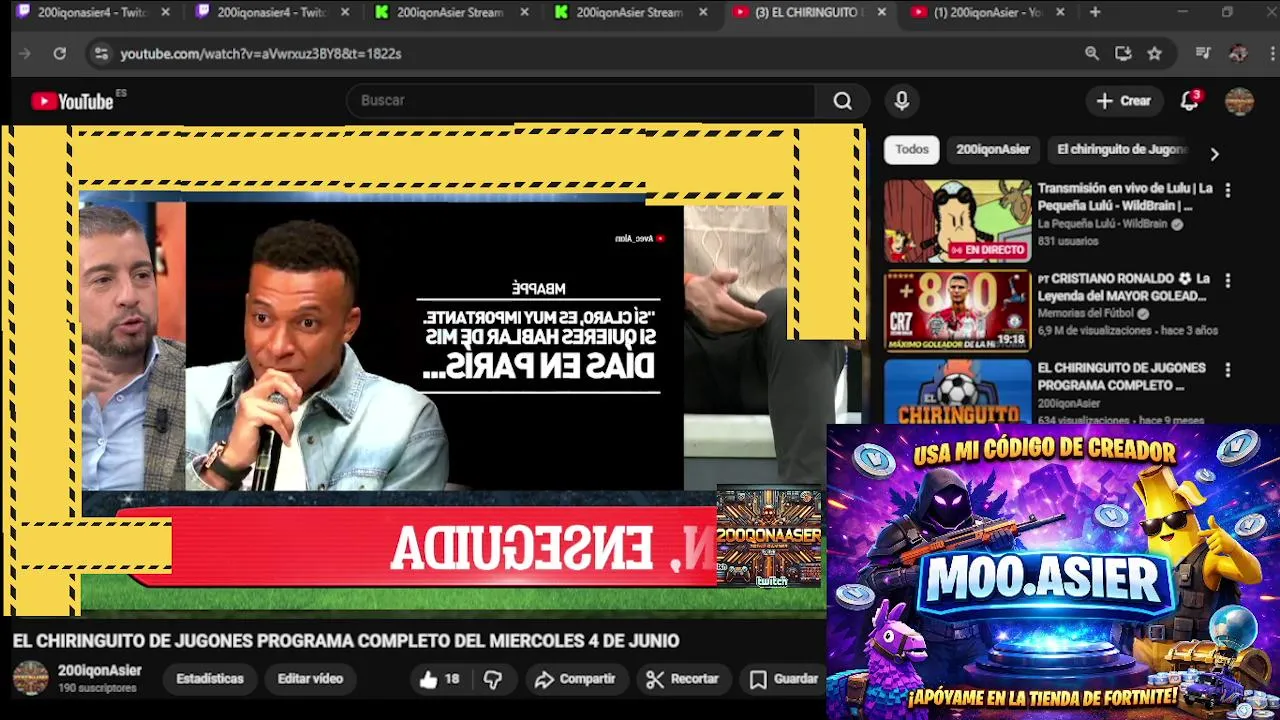The width and height of the screenshot is (1280, 720).
Task: Like the video with the thumbs up
Action: 438,679
